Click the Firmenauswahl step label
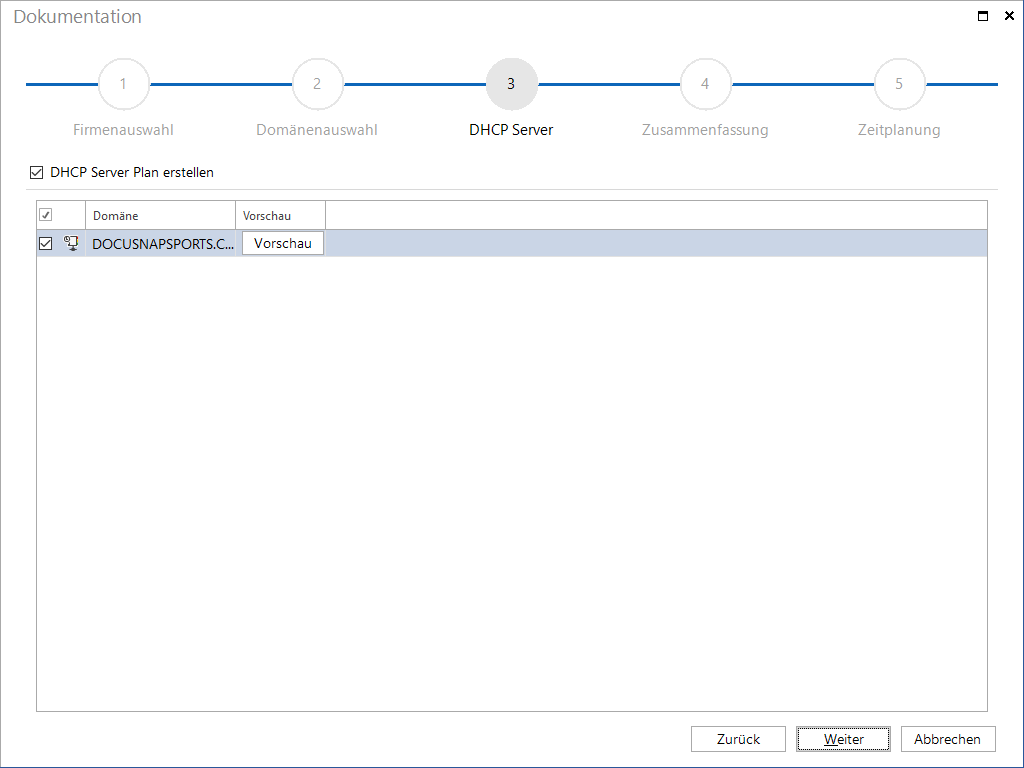 (x=123, y=130)
